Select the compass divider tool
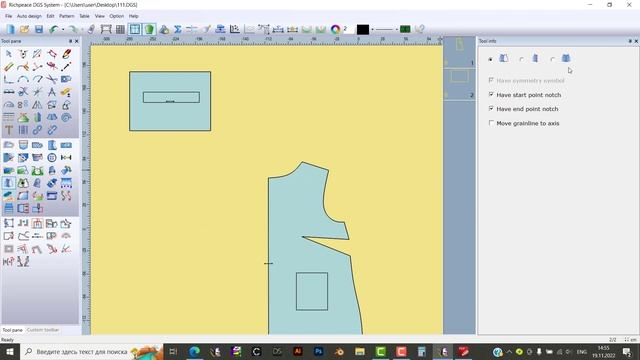The height and width of the screenshot is (360, 640). tap(51, 92)
